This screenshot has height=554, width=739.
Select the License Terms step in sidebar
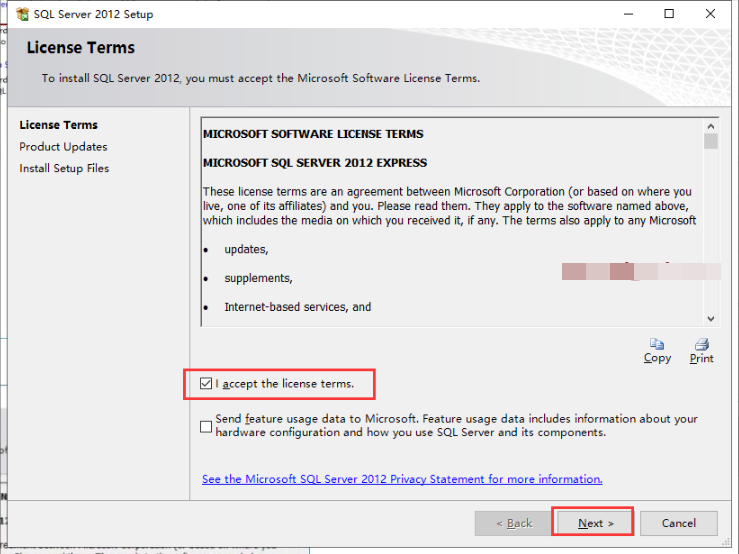[58, 125]
